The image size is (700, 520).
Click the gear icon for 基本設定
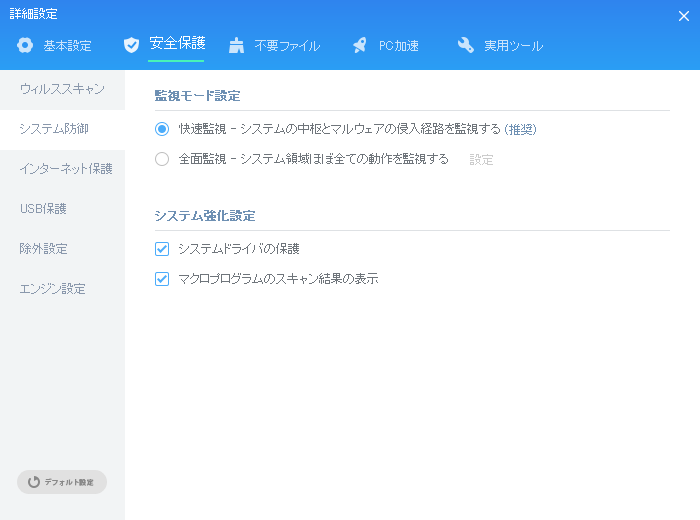25,45
